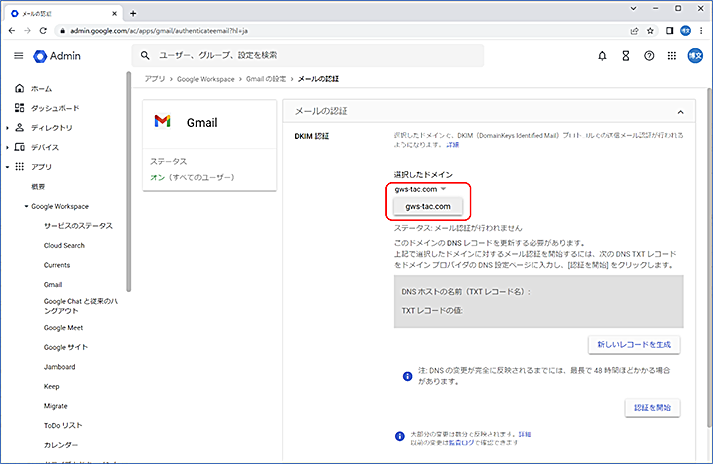Open notifications bell
This screenshot has height=464, width=713.
click(602, 55)
